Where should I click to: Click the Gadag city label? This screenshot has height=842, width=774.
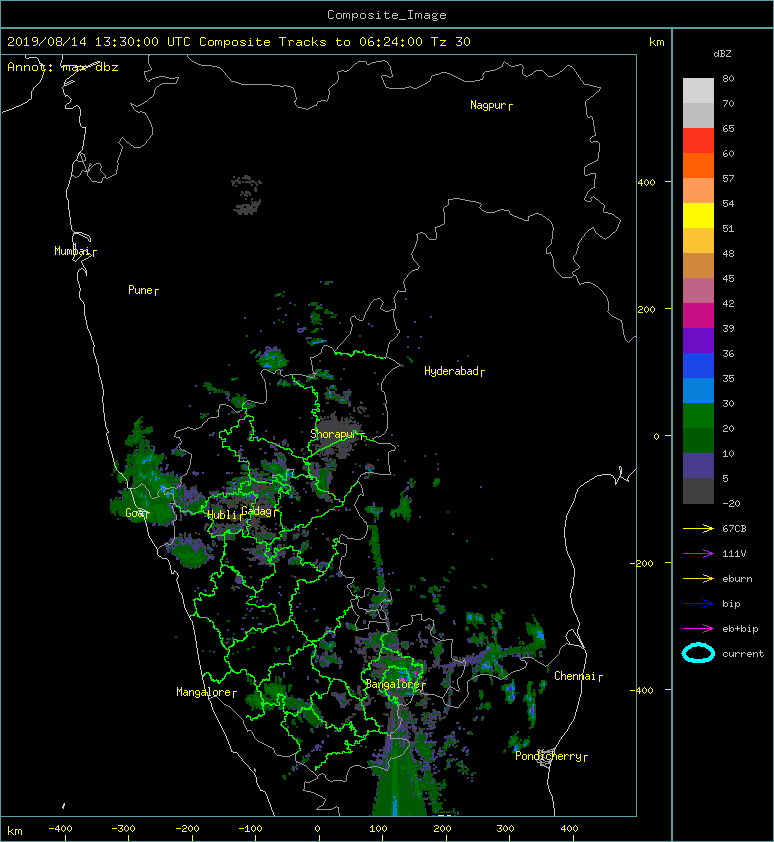(x=257, y=511)
